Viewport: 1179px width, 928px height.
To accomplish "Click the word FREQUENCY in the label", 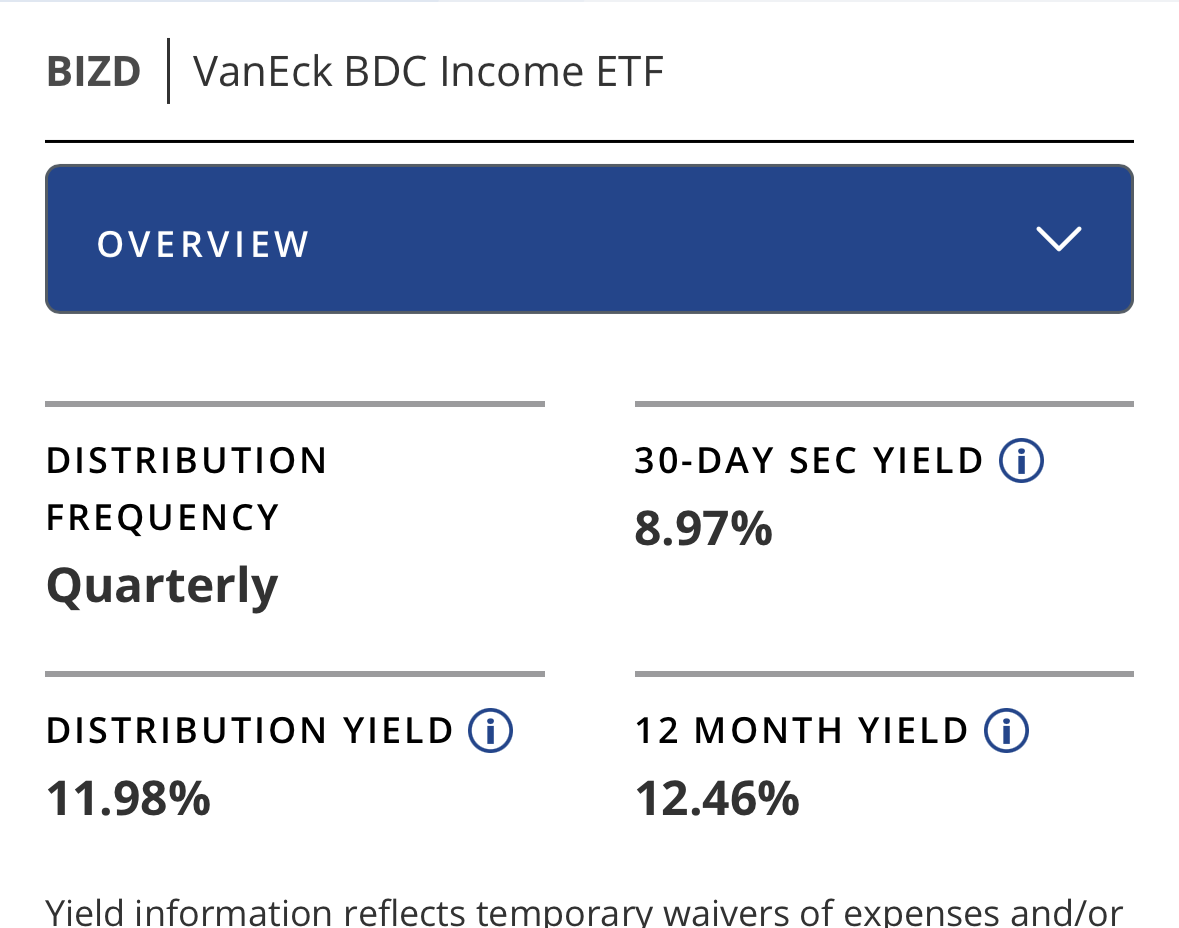I will click(162, 518).
